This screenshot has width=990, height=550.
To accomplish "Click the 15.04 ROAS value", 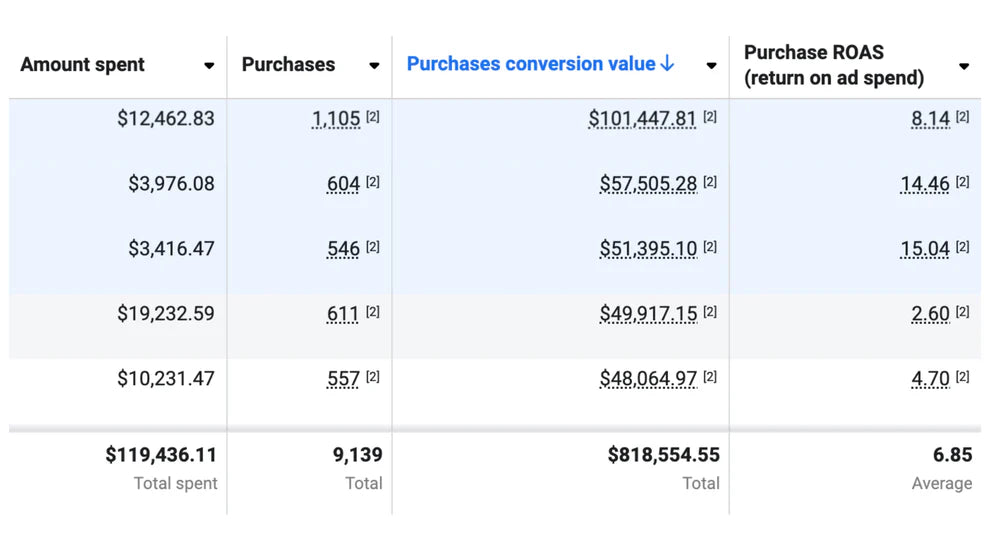I will coord(925,249).
